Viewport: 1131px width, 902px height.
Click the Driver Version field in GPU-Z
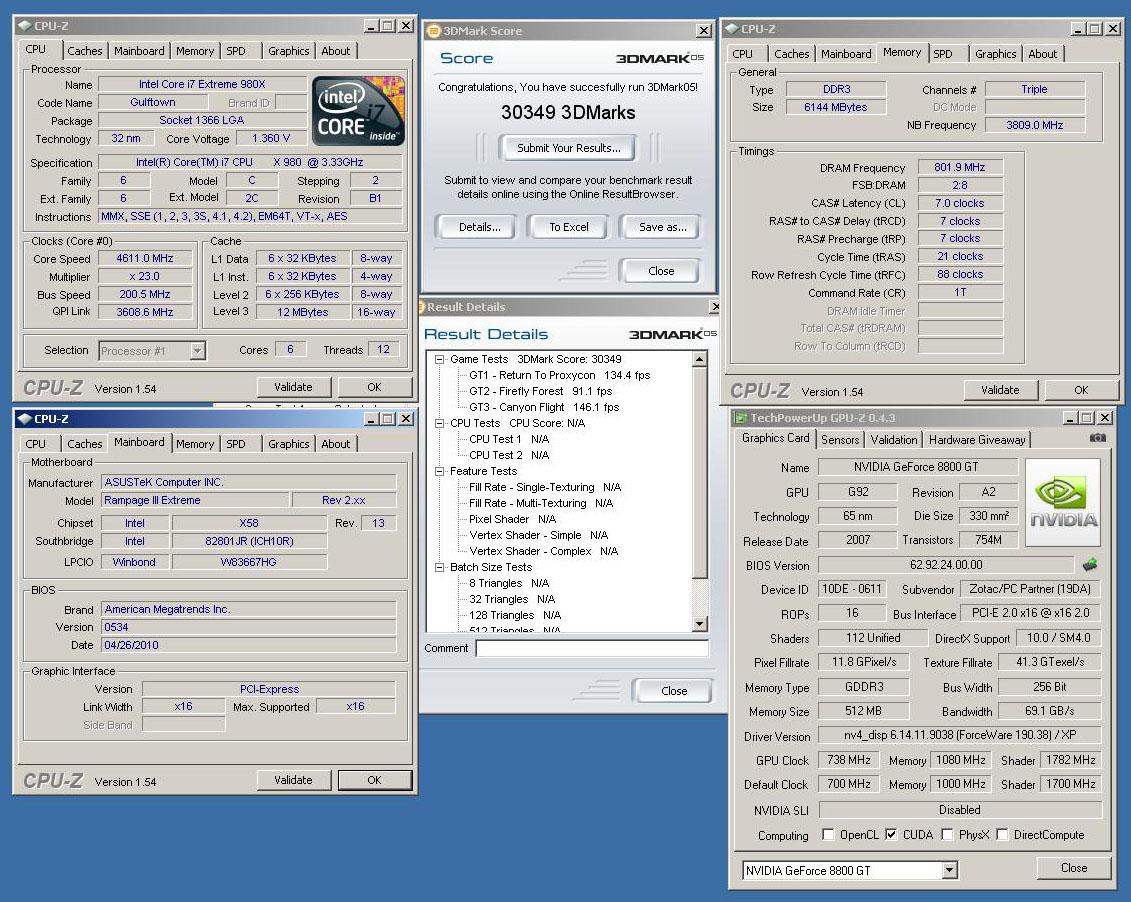pos(960,735)
